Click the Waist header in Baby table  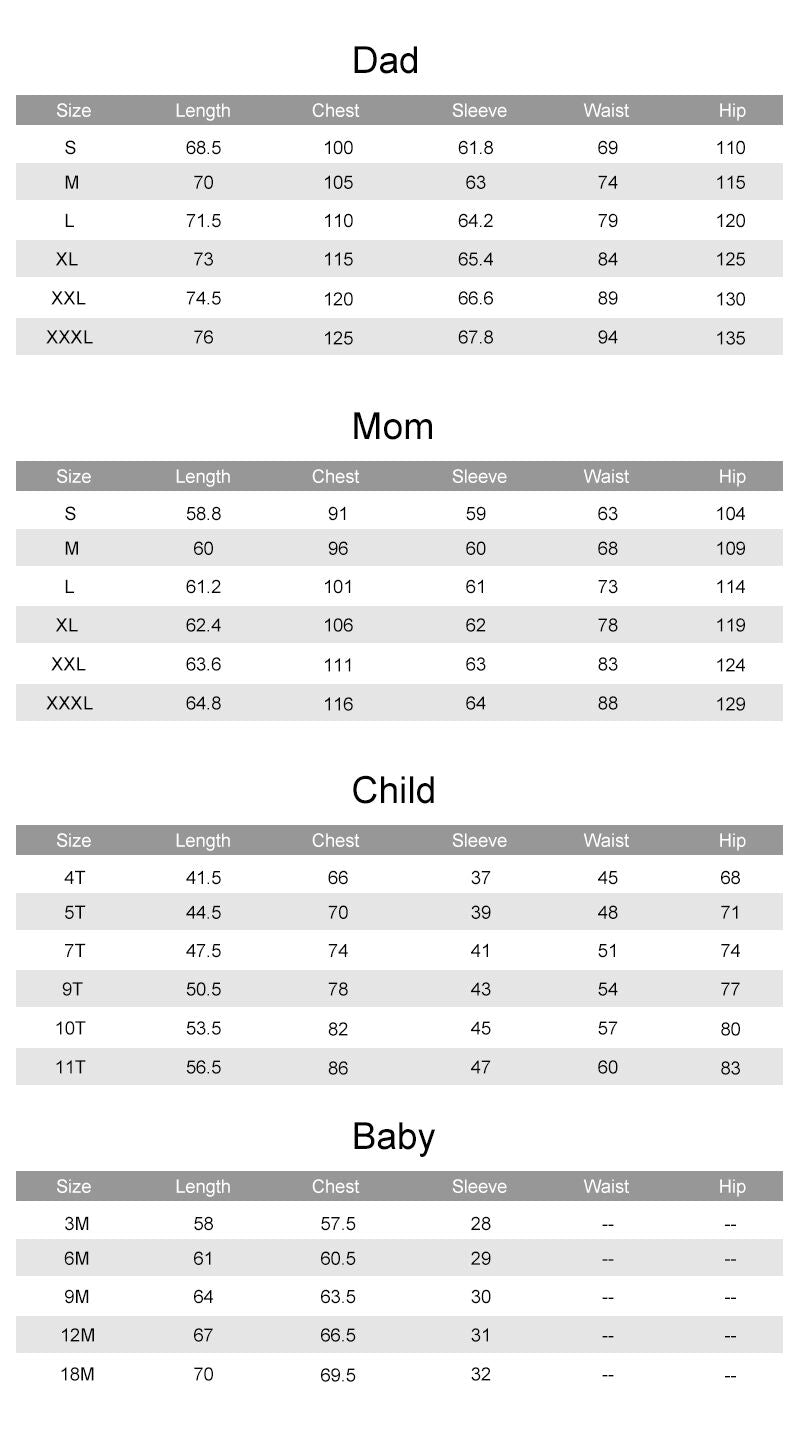coord(606,1187)
